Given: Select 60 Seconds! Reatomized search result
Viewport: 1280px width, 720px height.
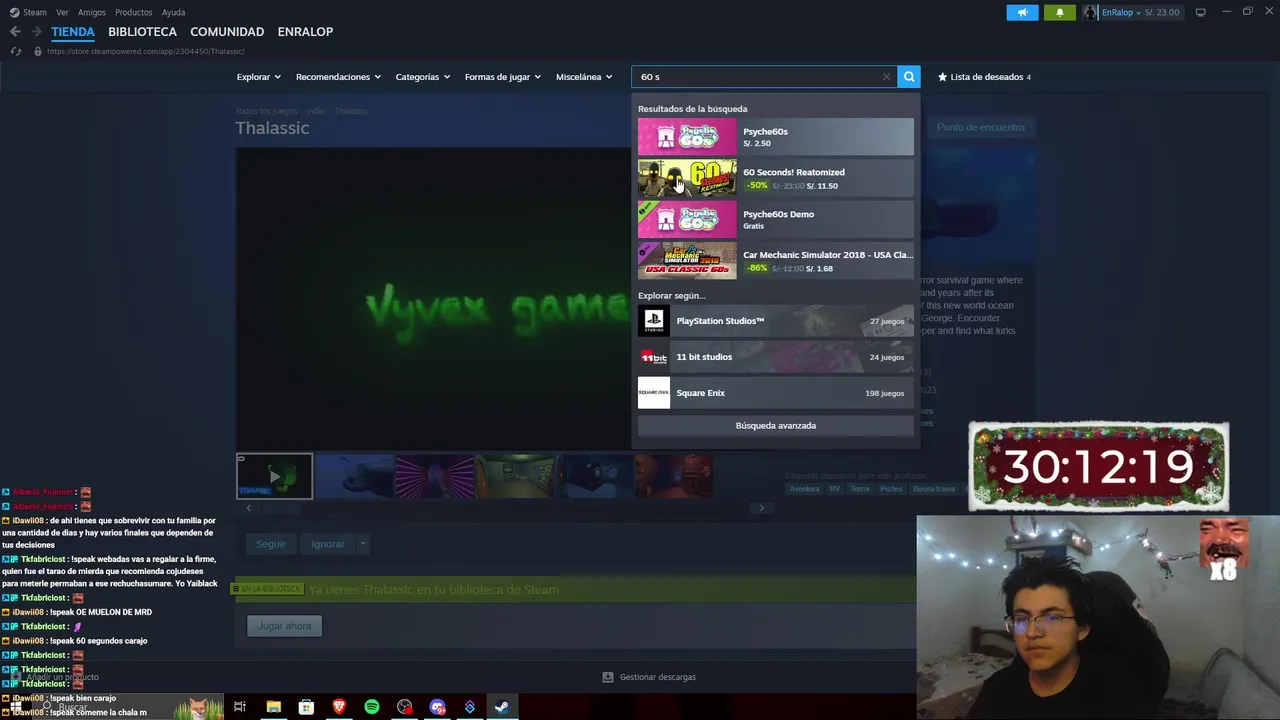Looking at the screenshot, I should point(775,178).
